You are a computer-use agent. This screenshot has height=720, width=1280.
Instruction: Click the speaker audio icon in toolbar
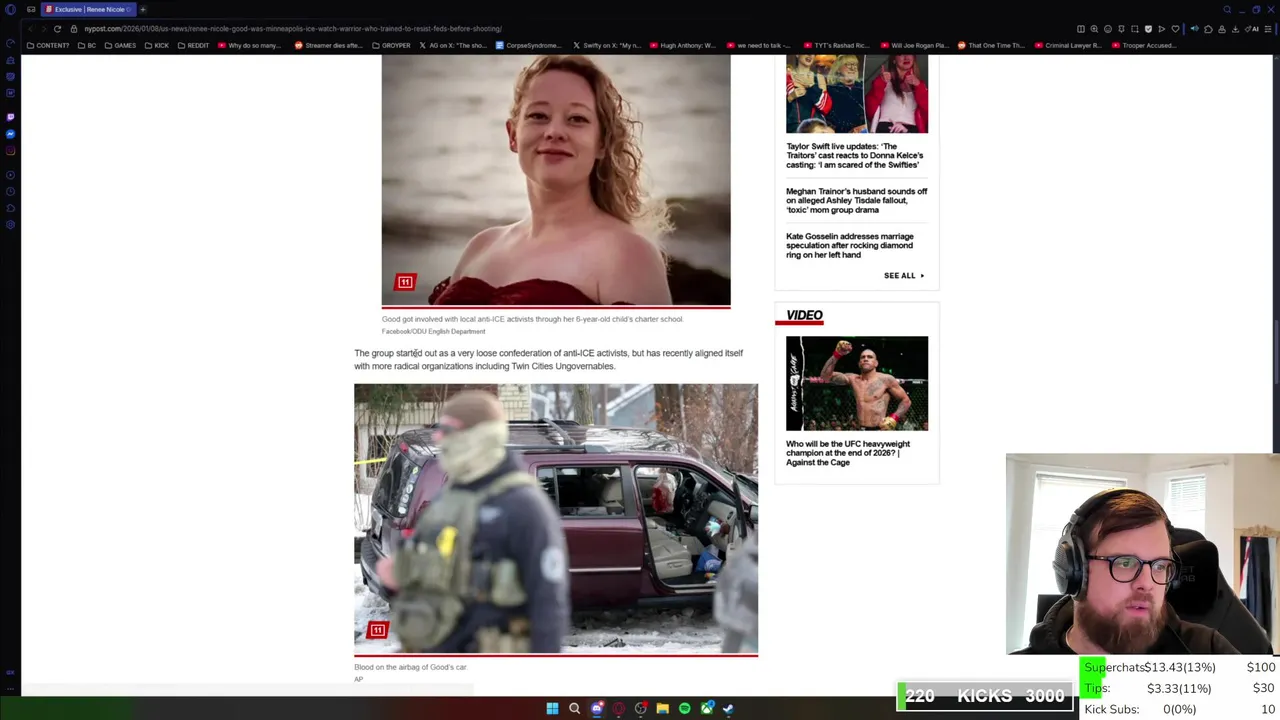click(x=1194, y=29)
